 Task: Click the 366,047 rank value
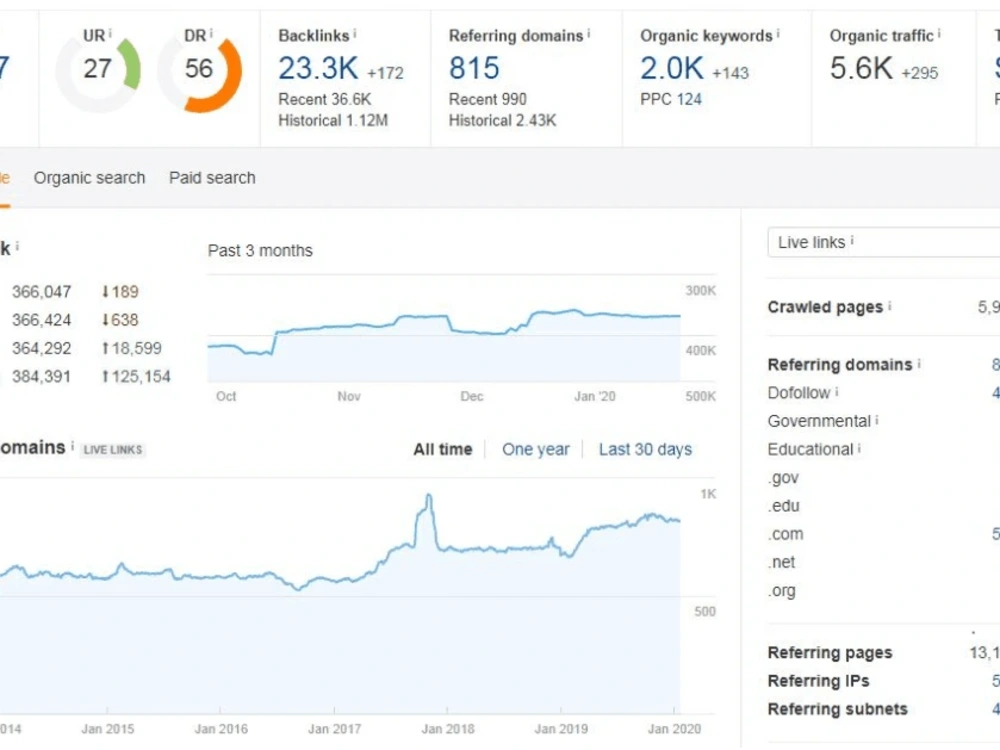point(41,292)
